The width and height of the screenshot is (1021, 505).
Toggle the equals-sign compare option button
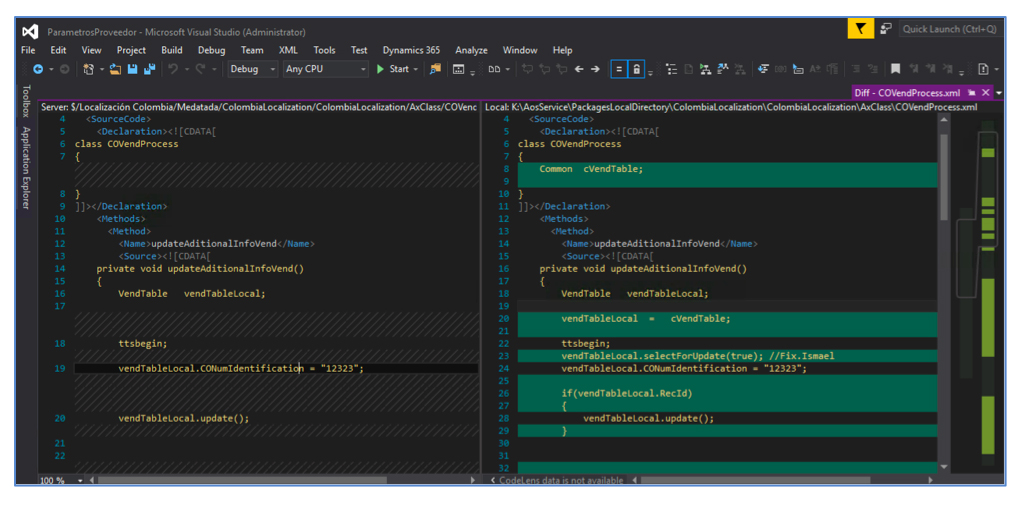[x=619, y=69]
